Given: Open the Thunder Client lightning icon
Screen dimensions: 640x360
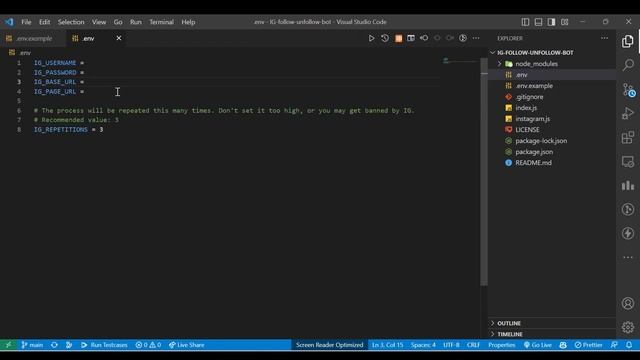Looking at the screenshot, I should point(628,233).
